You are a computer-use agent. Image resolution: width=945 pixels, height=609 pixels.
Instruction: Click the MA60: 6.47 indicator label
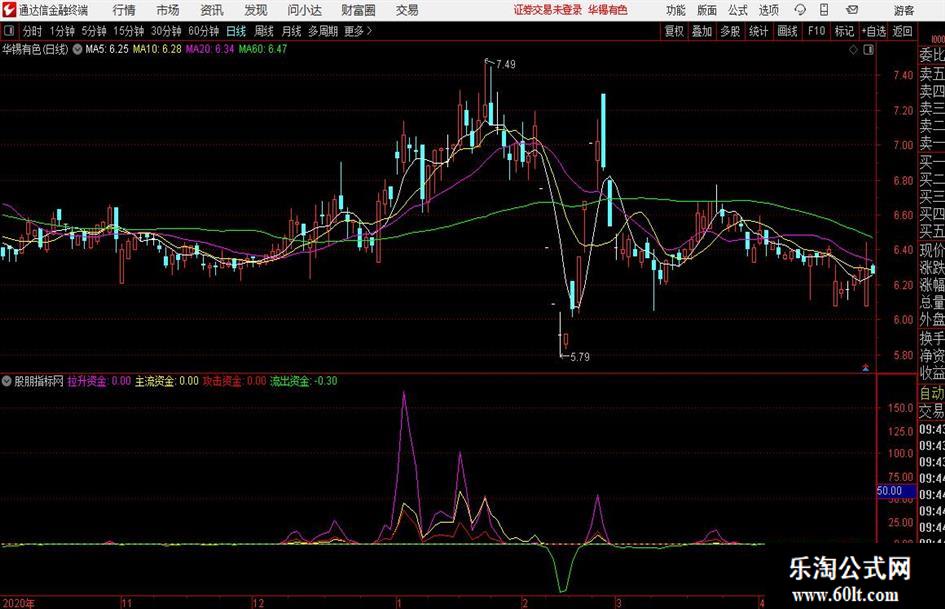click(263, 49)
